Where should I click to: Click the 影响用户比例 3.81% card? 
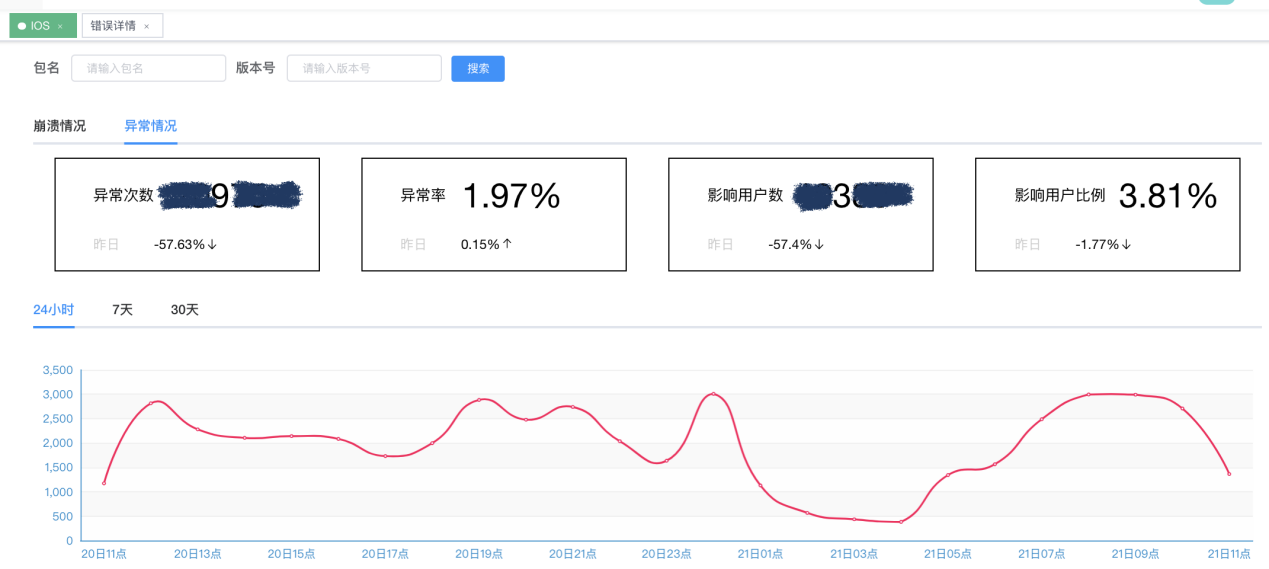click(1108, 214)
